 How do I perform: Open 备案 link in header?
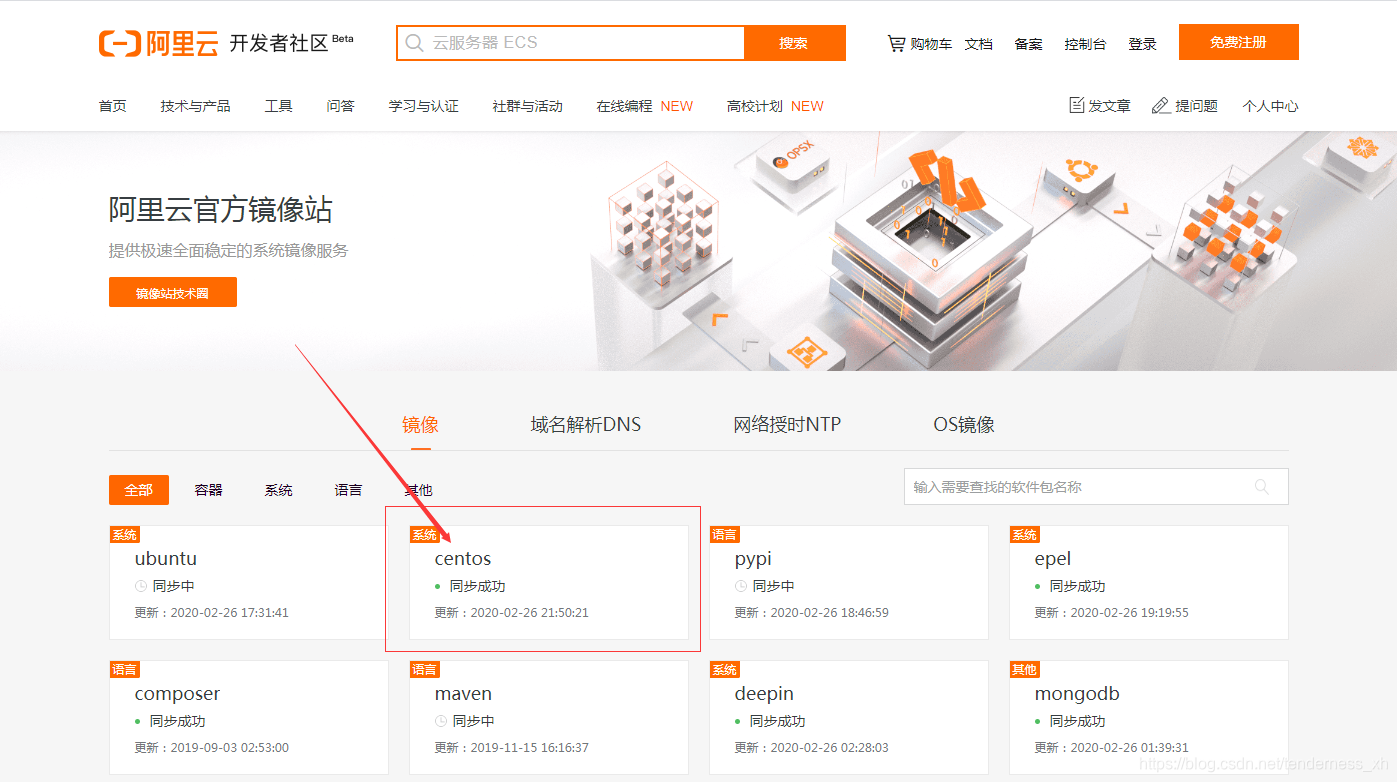1028,44
